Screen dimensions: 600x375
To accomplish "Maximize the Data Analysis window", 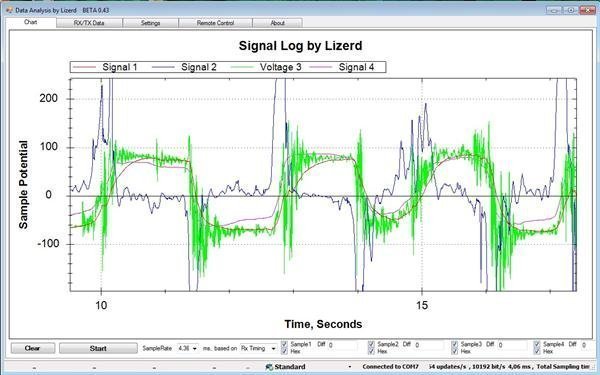I will point(570,10).
